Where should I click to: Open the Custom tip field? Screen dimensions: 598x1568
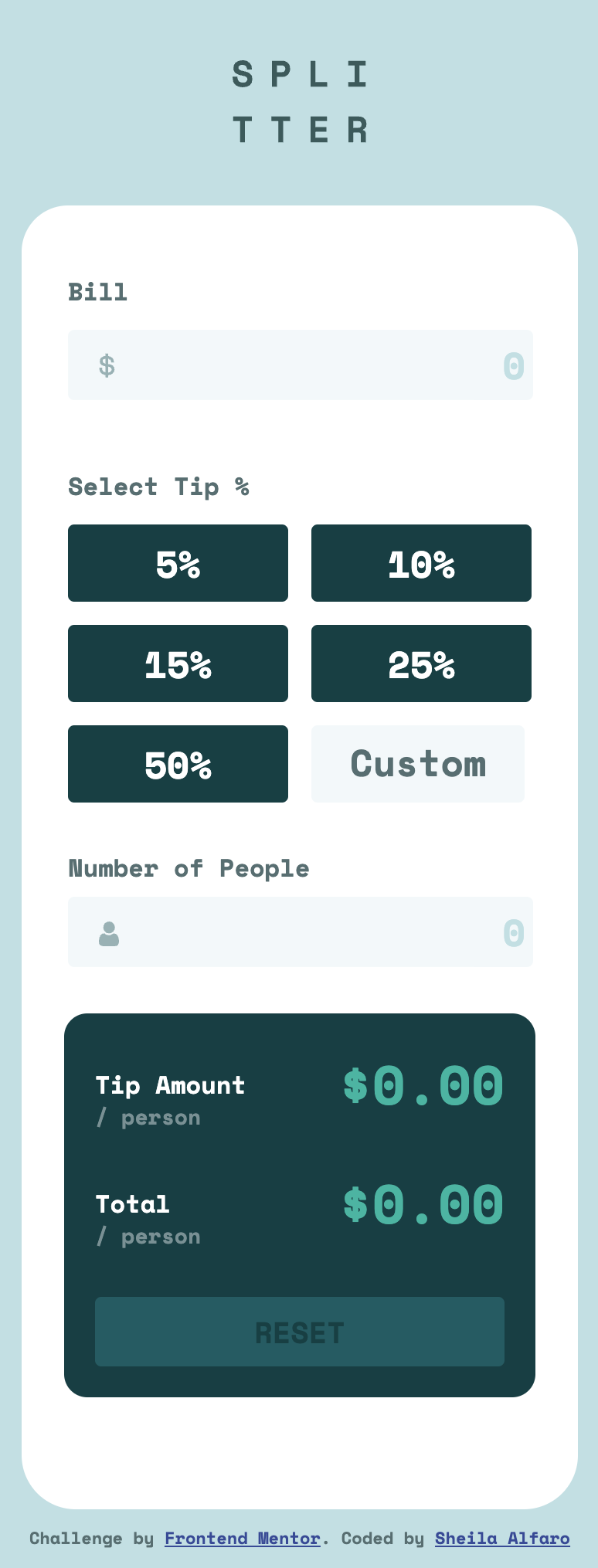click(417, 763)
